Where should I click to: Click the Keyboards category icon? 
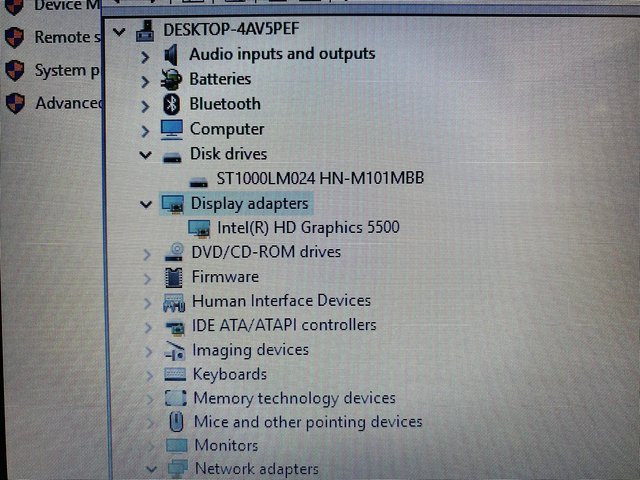[x=175, y=374]
